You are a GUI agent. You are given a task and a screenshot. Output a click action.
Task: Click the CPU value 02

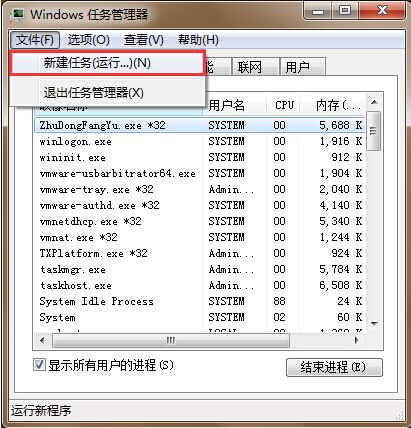[x=279, y=317]
